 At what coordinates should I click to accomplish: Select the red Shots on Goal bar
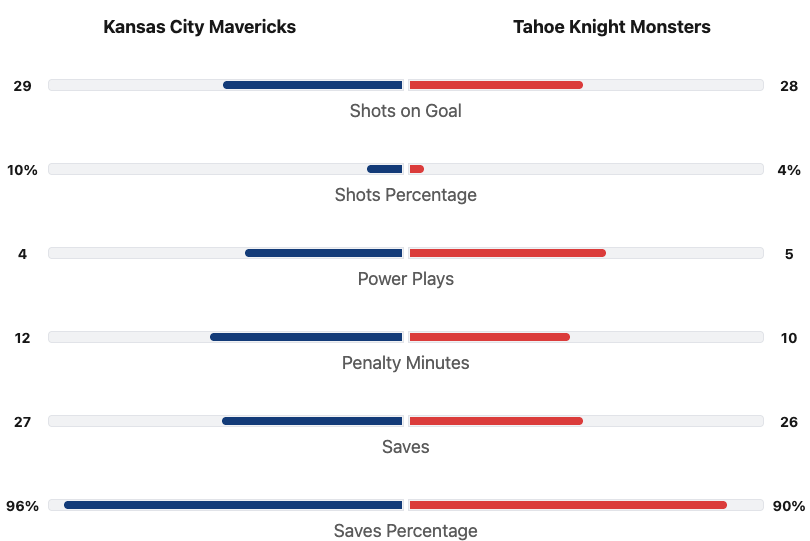coord(496,85)
